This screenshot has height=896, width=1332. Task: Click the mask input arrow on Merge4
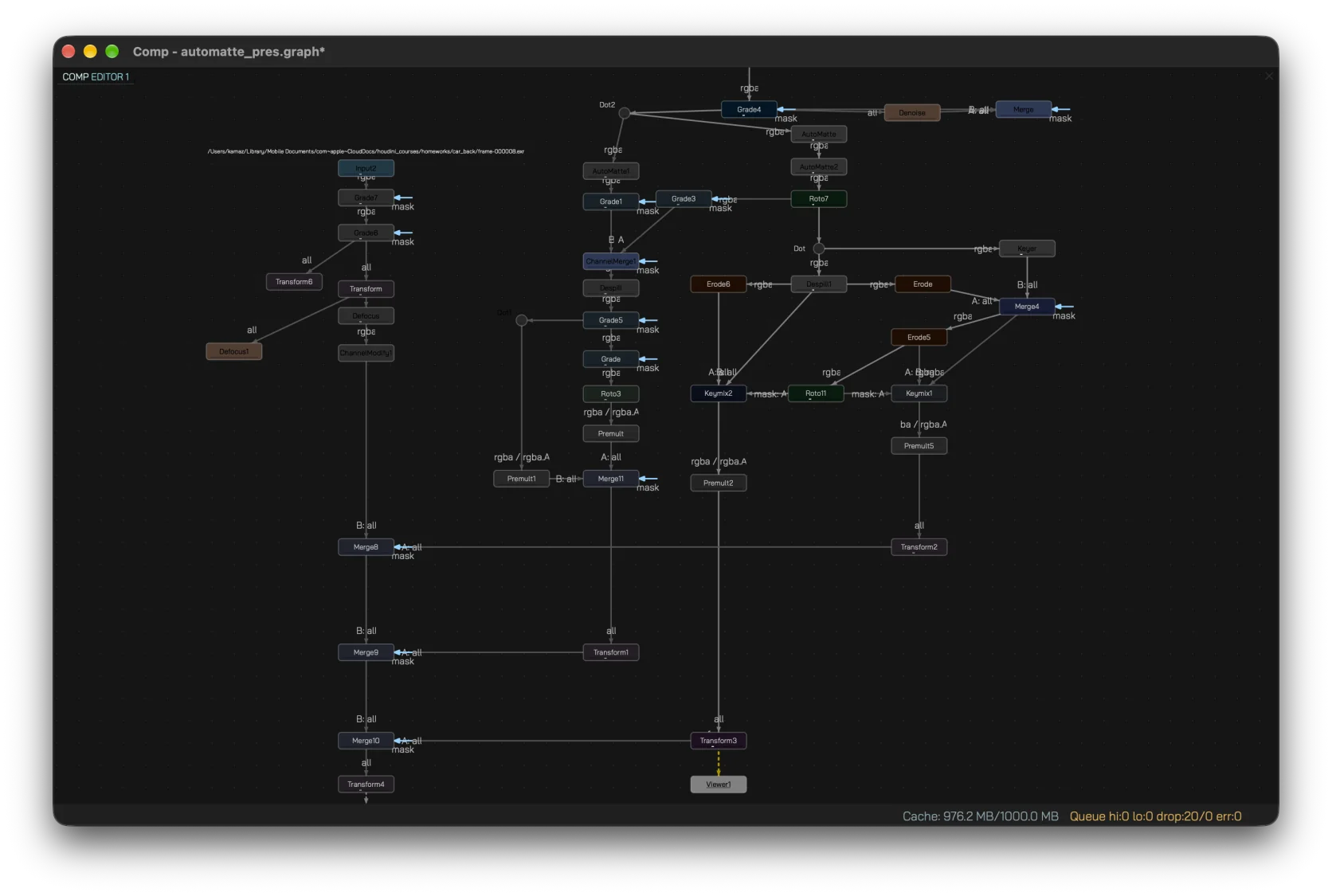(x=1065, y=307)
